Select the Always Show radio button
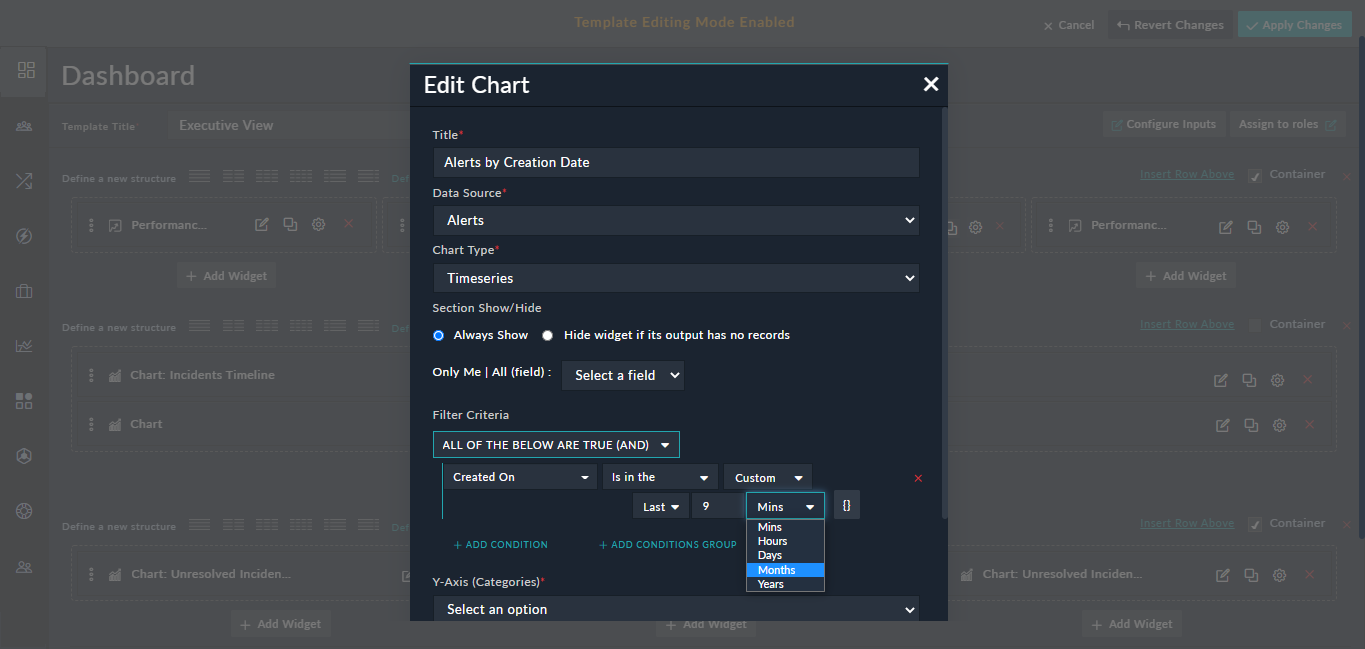Viewport: 1365px width, 649px height. 438,335
